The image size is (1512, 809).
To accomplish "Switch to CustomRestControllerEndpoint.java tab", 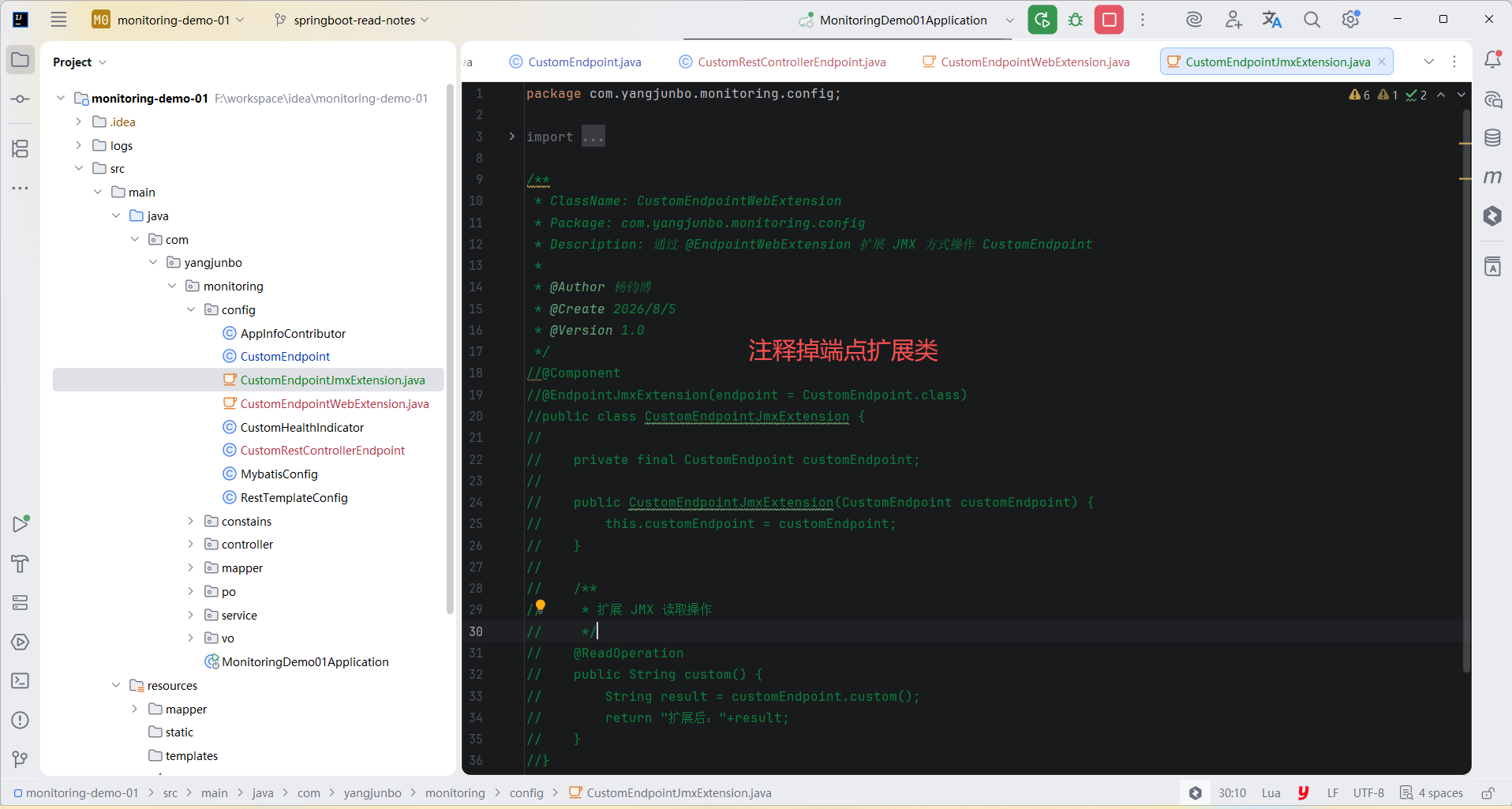I will [x=783, y=62].
